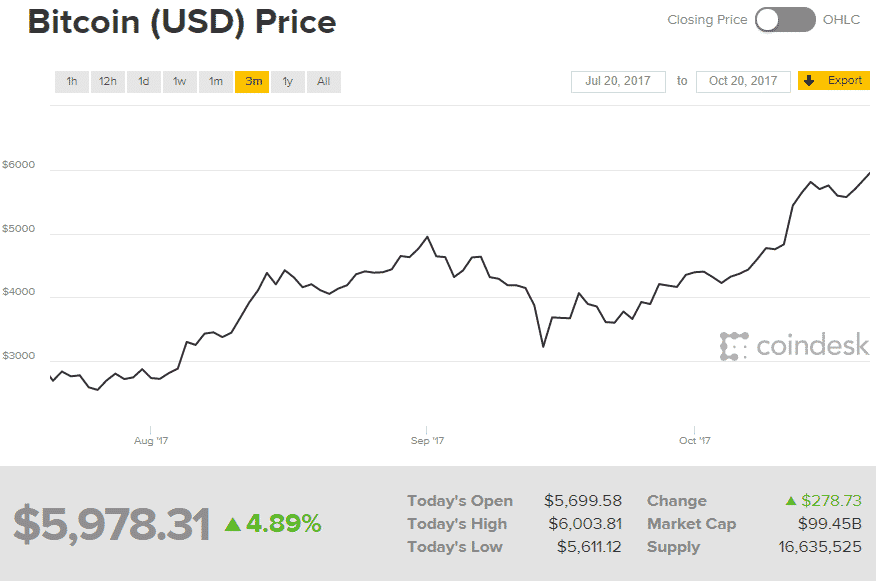Image resolution: width=876 pixels, height=581 pixels.
Task: Toggle the Closing Price / OHLC switch
Action: tap(785, 20)
